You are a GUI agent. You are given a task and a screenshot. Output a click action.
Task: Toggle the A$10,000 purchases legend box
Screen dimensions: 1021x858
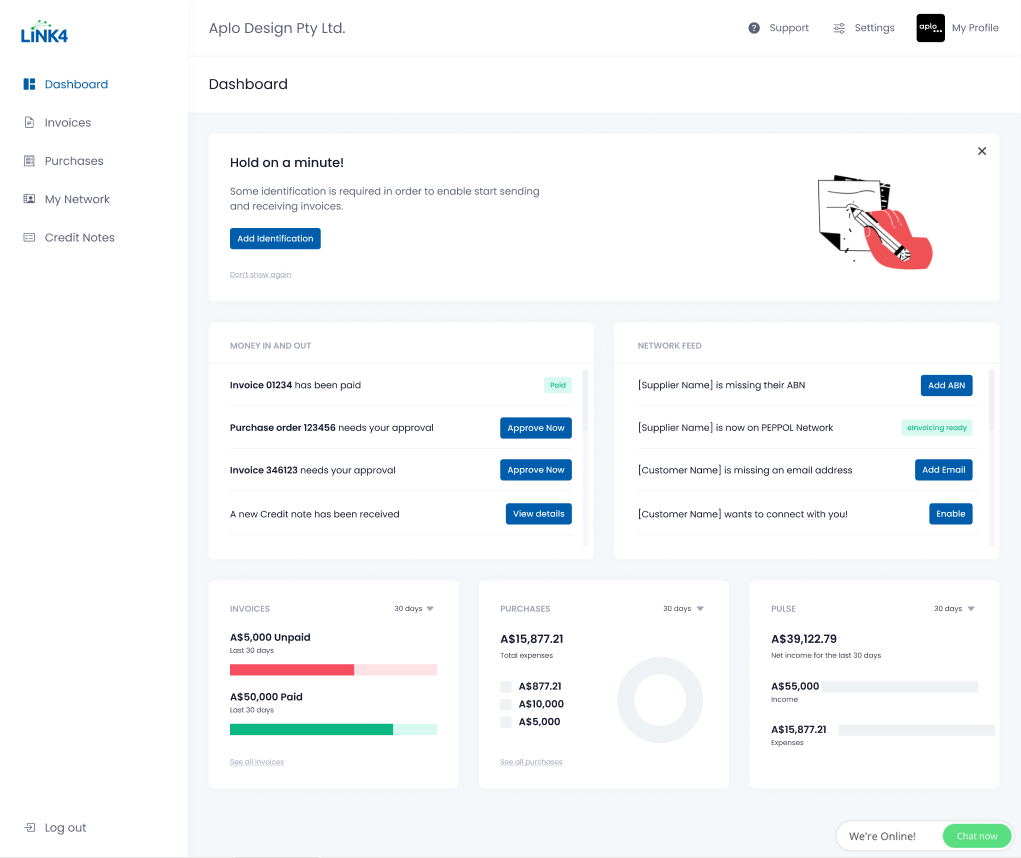click(x=506, y=704)
